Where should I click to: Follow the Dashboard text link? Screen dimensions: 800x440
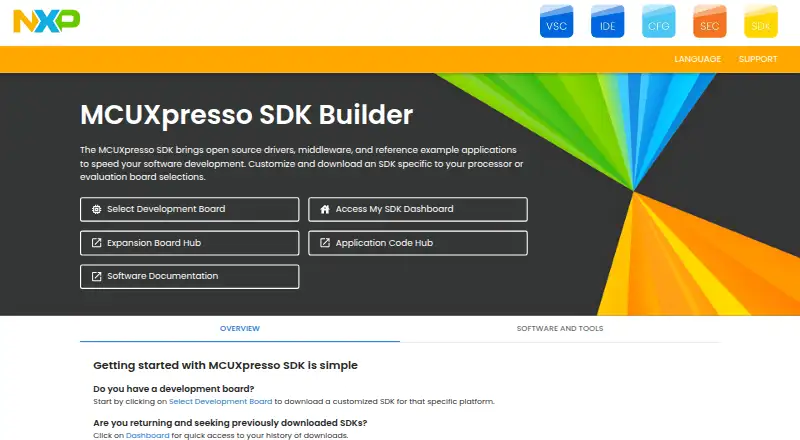click(x=147, y=435)
